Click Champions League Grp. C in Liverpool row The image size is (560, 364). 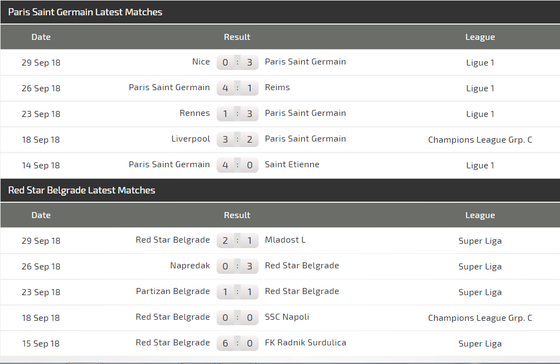point(480,140)
